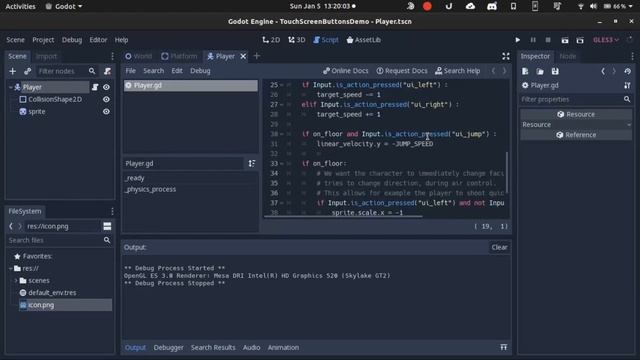Image resolution: width=640 pixels, height=360 pixels.
Task: Click the Filter nodes field
Action: (x=62, y=71)
